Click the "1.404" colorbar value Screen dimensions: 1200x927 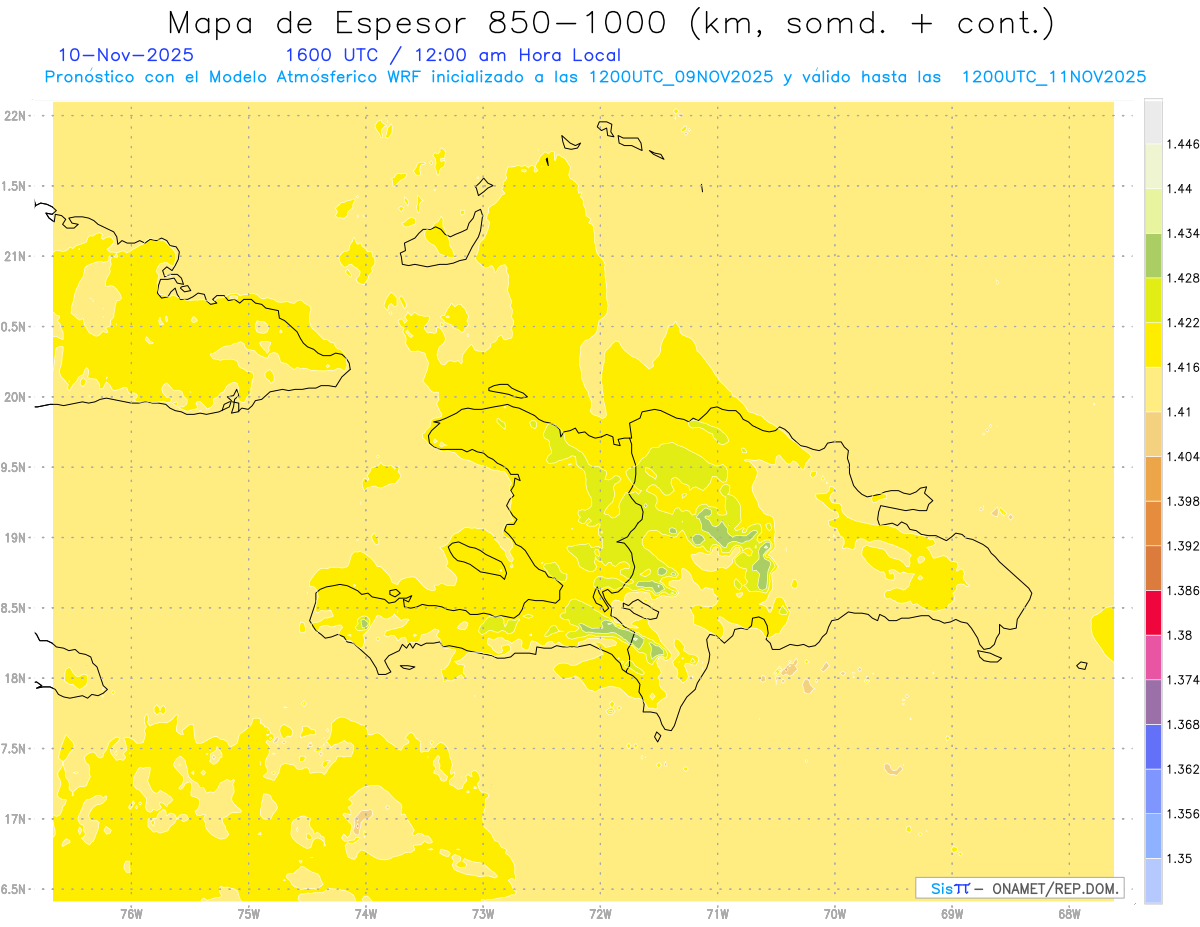[x=1184, y=456]
